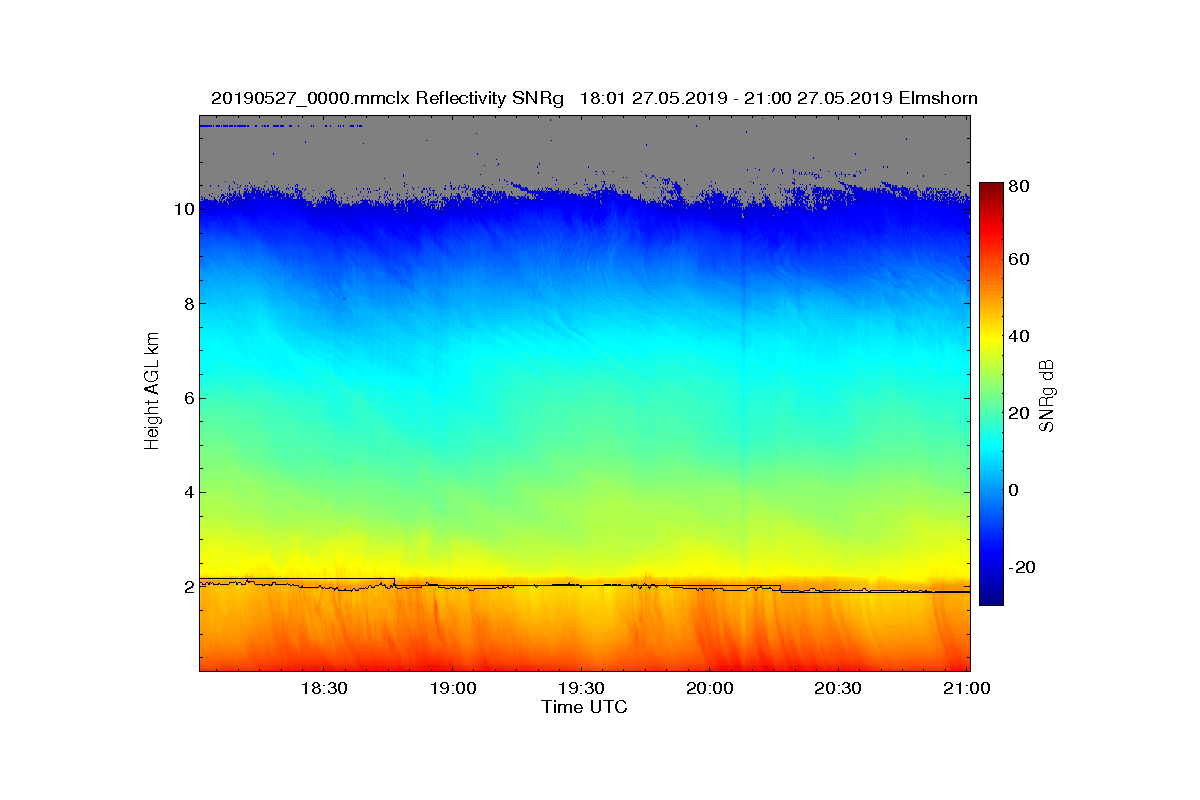This screenshot has width=1200, height=800.
Task: Click the colorbar value 80
Action: click(1020, 186)
